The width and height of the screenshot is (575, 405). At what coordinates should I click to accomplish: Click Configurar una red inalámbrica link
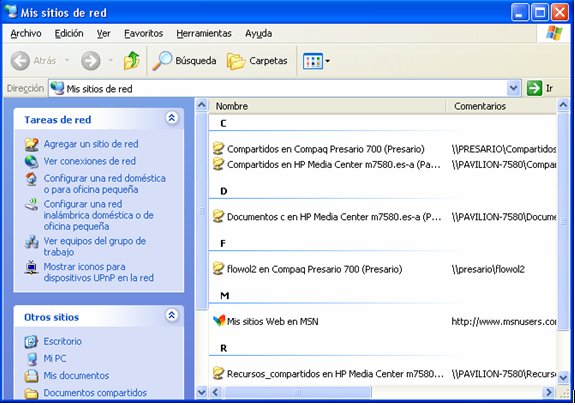98,215
